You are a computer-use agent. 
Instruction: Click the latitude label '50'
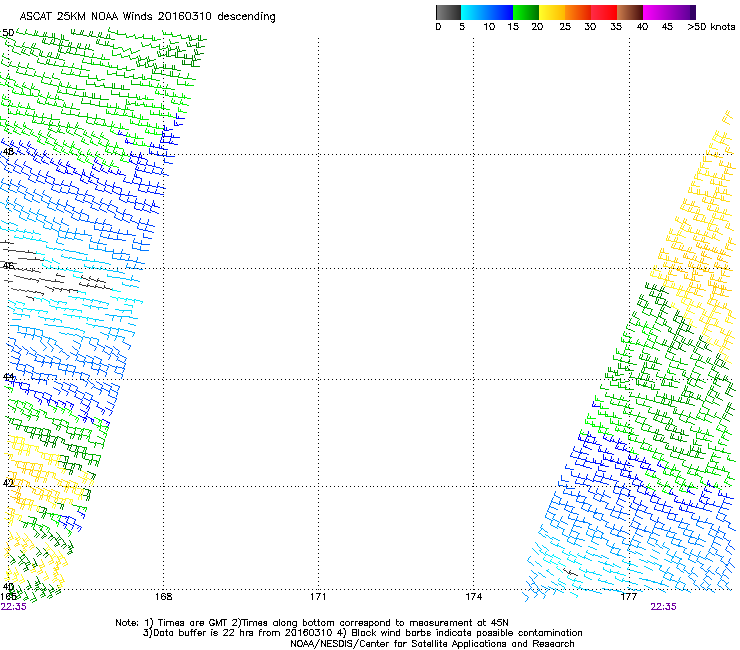coord(8,33)
